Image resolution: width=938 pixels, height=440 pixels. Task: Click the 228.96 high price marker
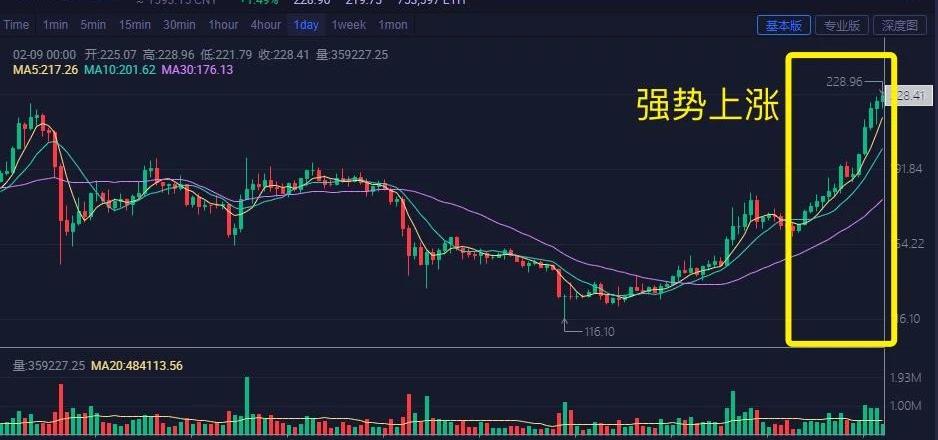(x=845, y=81)
